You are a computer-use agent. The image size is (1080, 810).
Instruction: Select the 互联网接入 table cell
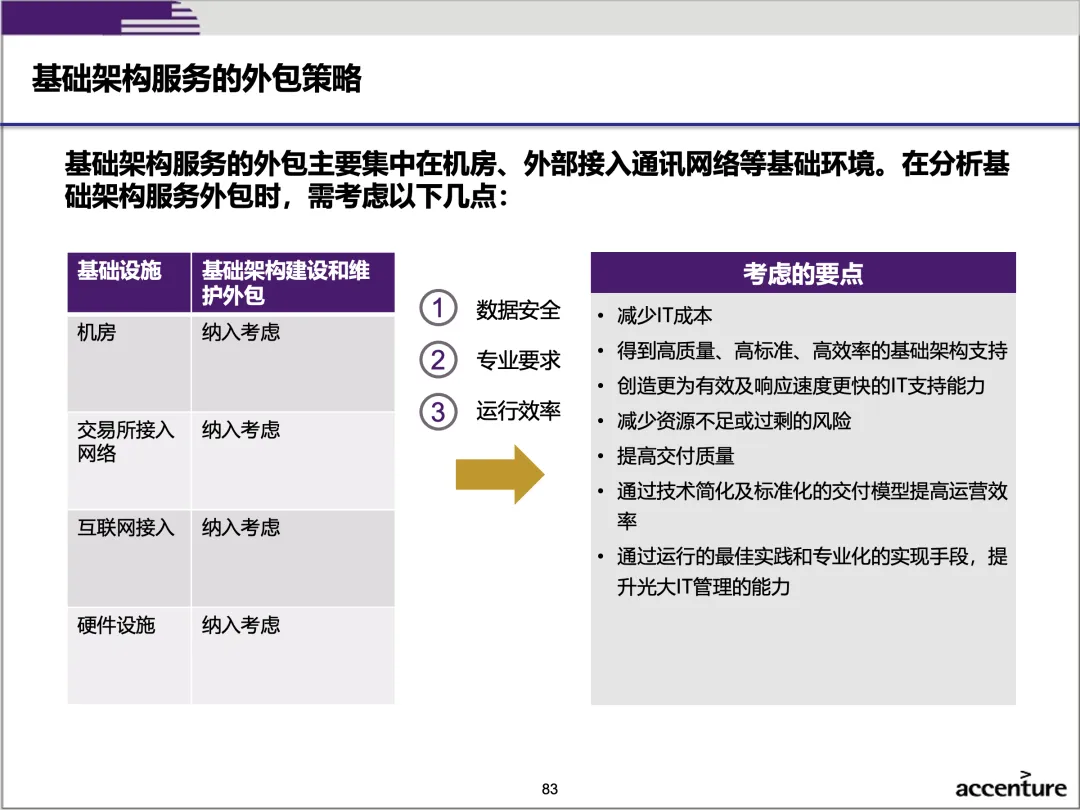[x=129, y=559]
